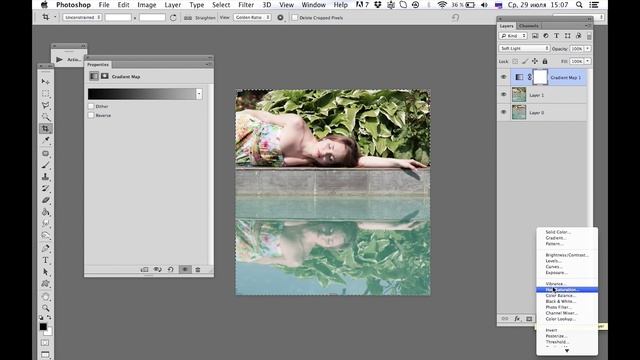Switch to the Channels tab
Viewport: 640px width, 360px height.
point(529,26)
